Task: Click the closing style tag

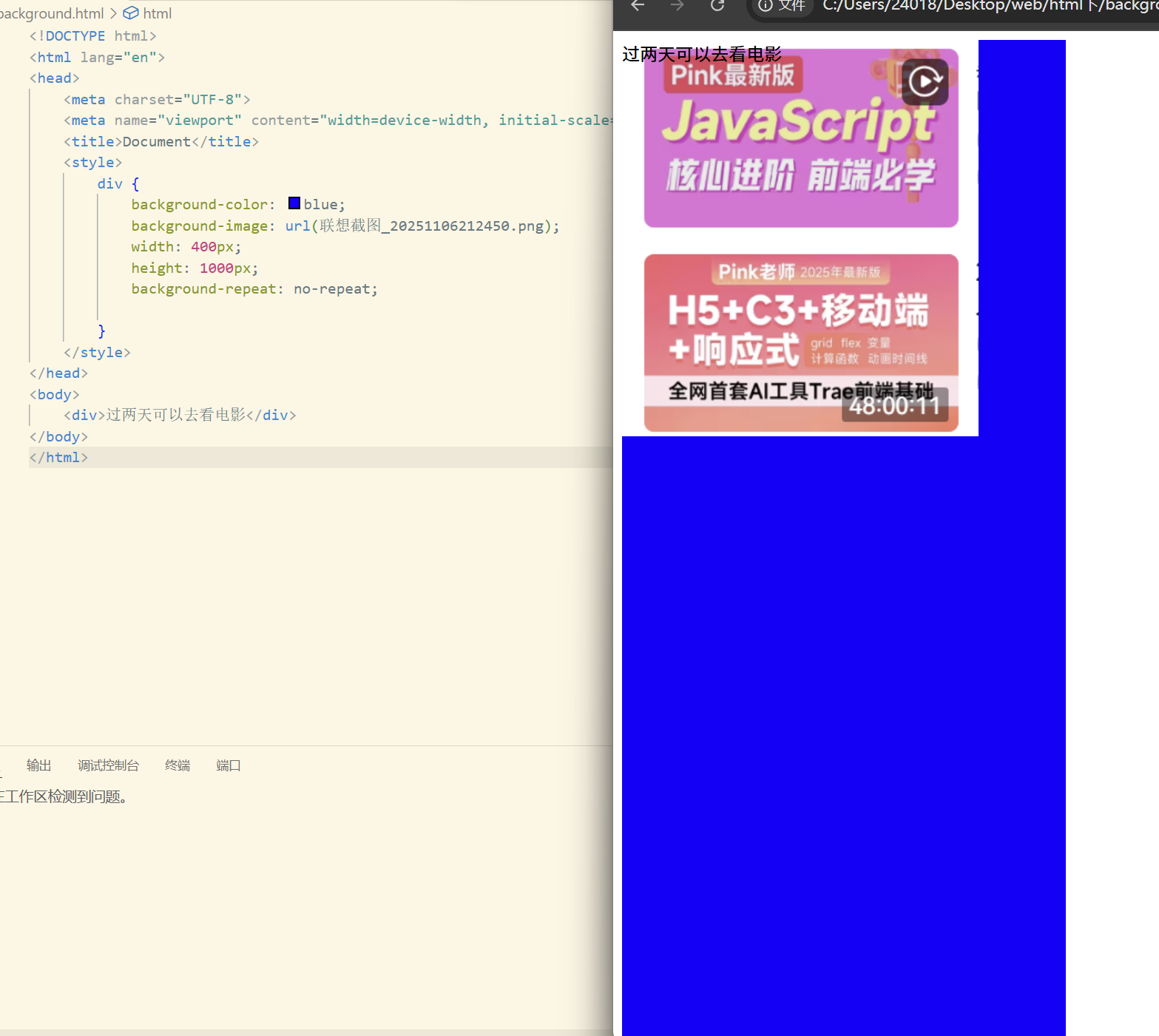Action: coord(97,352)
